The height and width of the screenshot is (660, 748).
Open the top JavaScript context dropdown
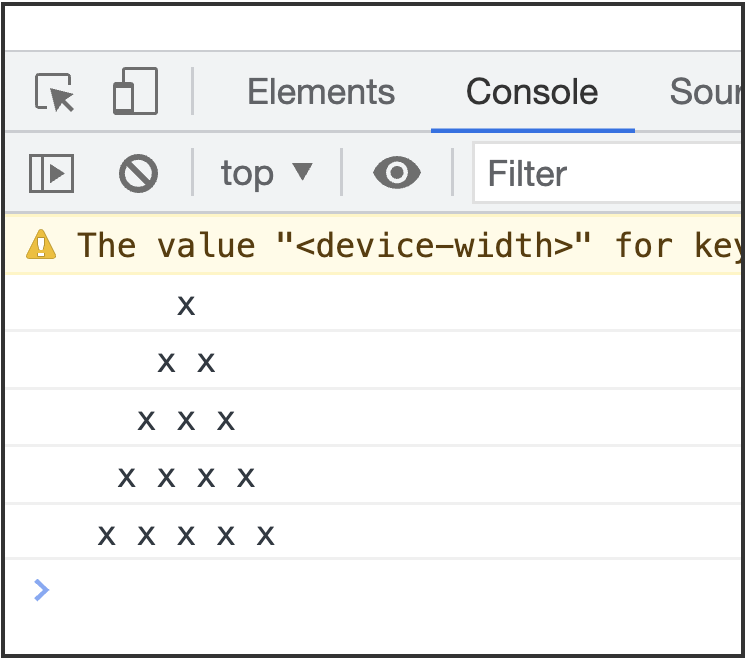(x=266, y=174)
